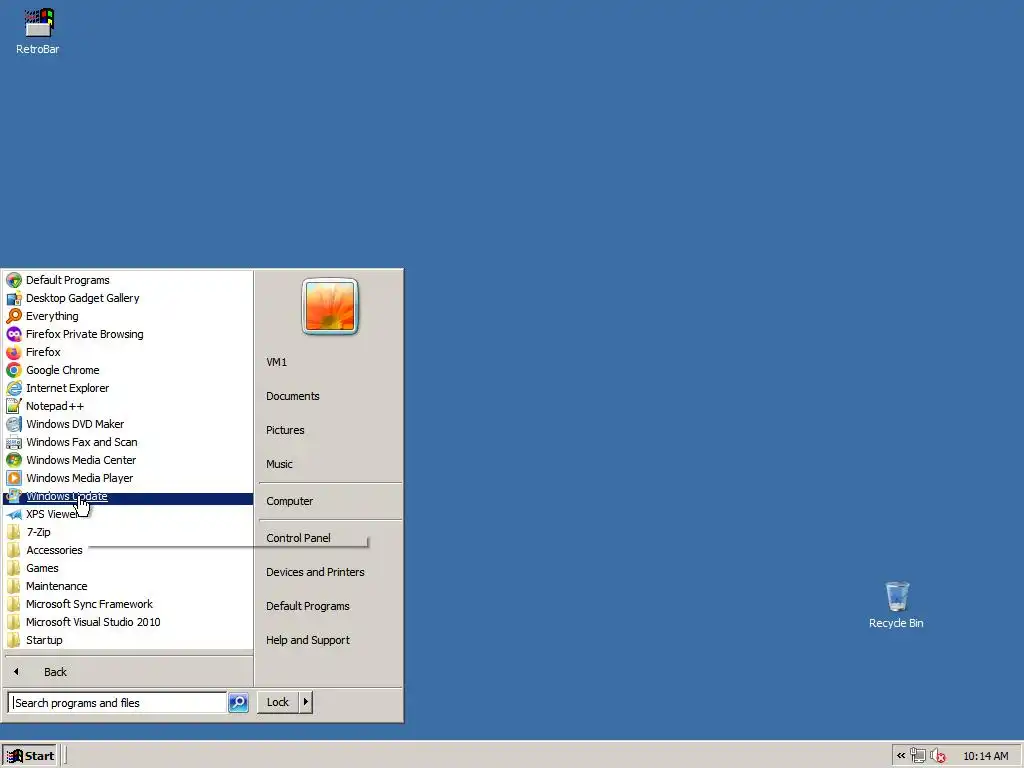This screenshot has height=768, width=1024.
Task: Open Help and Support
Action: coord(330,640)
